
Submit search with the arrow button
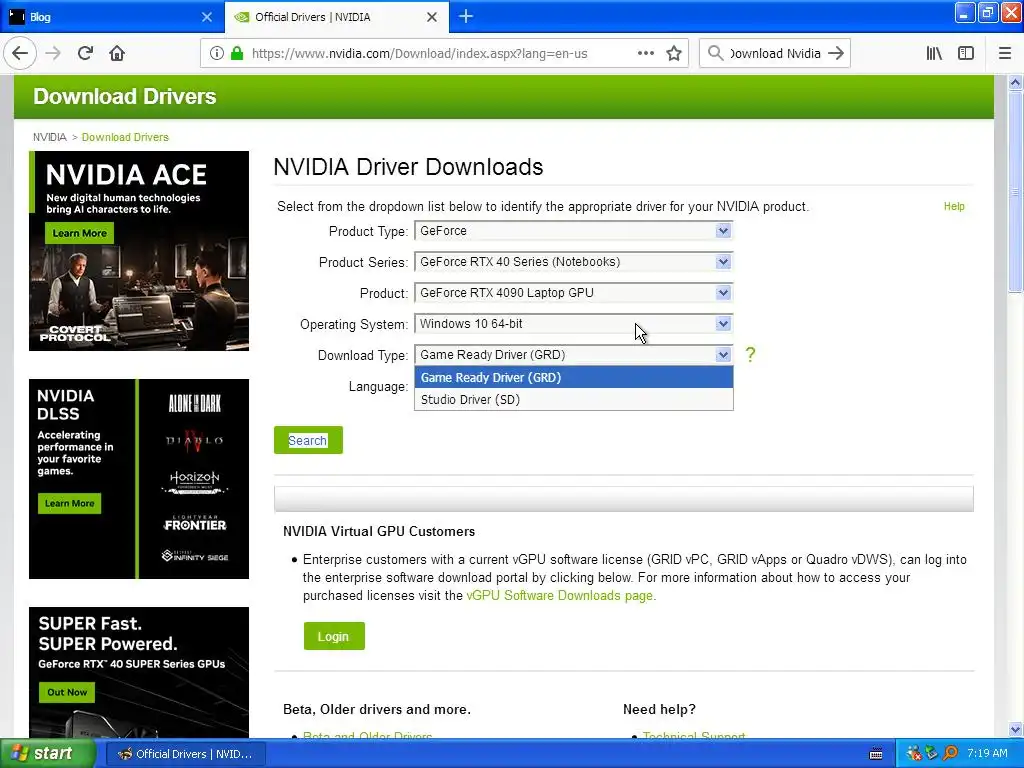point(836,54)
